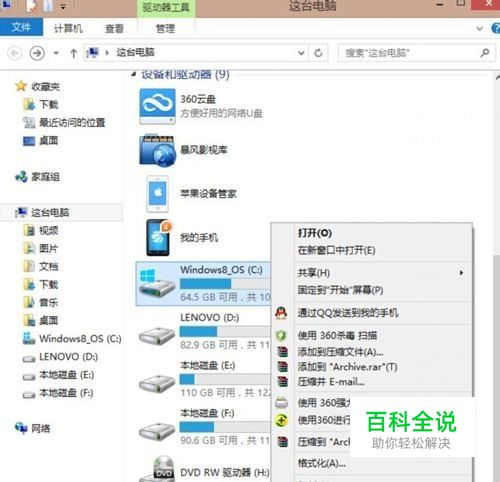Open recent locations dropdown arrow
The width and height of the screenshot is (500, 482).
(56, 53)
